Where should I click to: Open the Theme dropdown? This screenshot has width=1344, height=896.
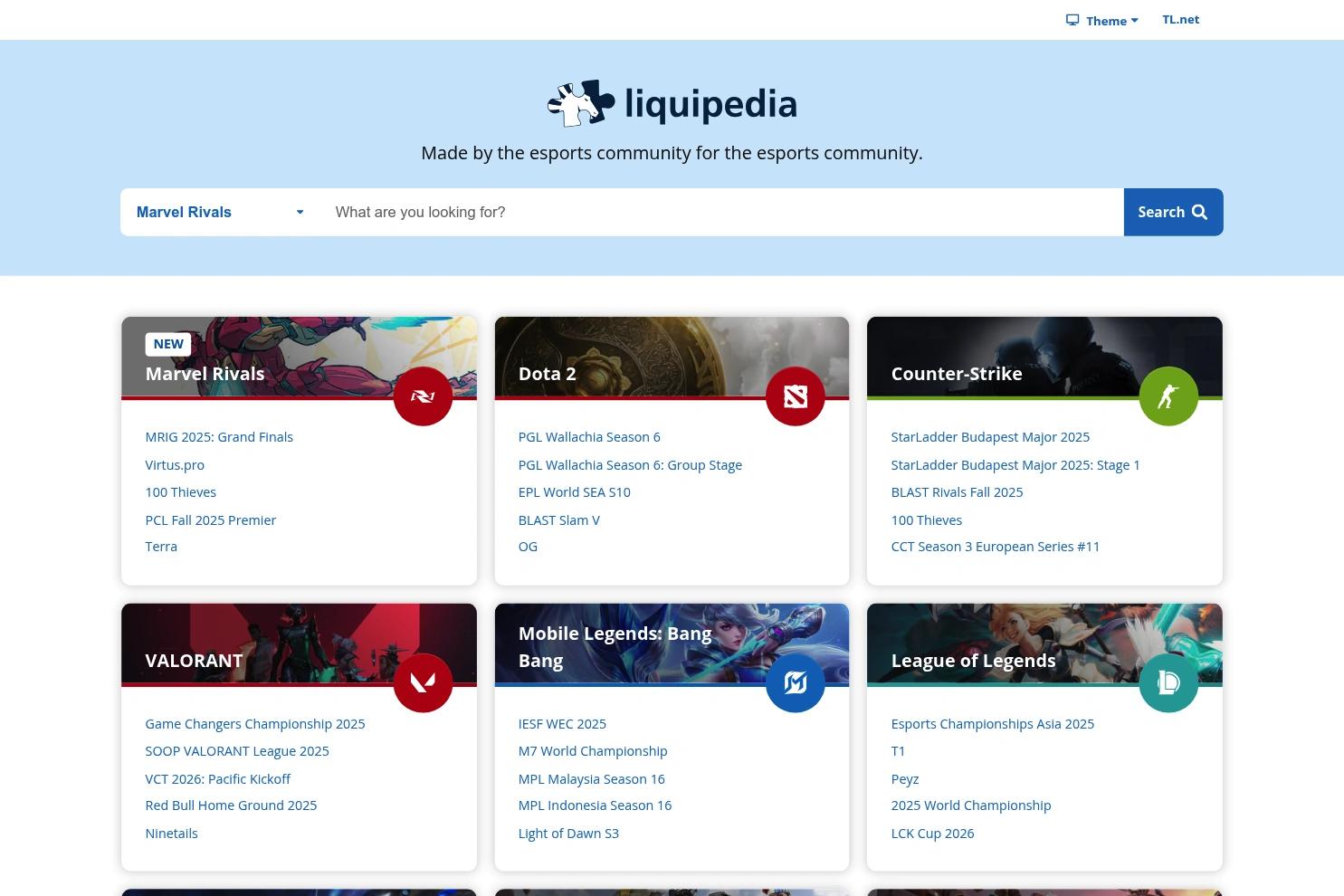(x=1106, y=20)
